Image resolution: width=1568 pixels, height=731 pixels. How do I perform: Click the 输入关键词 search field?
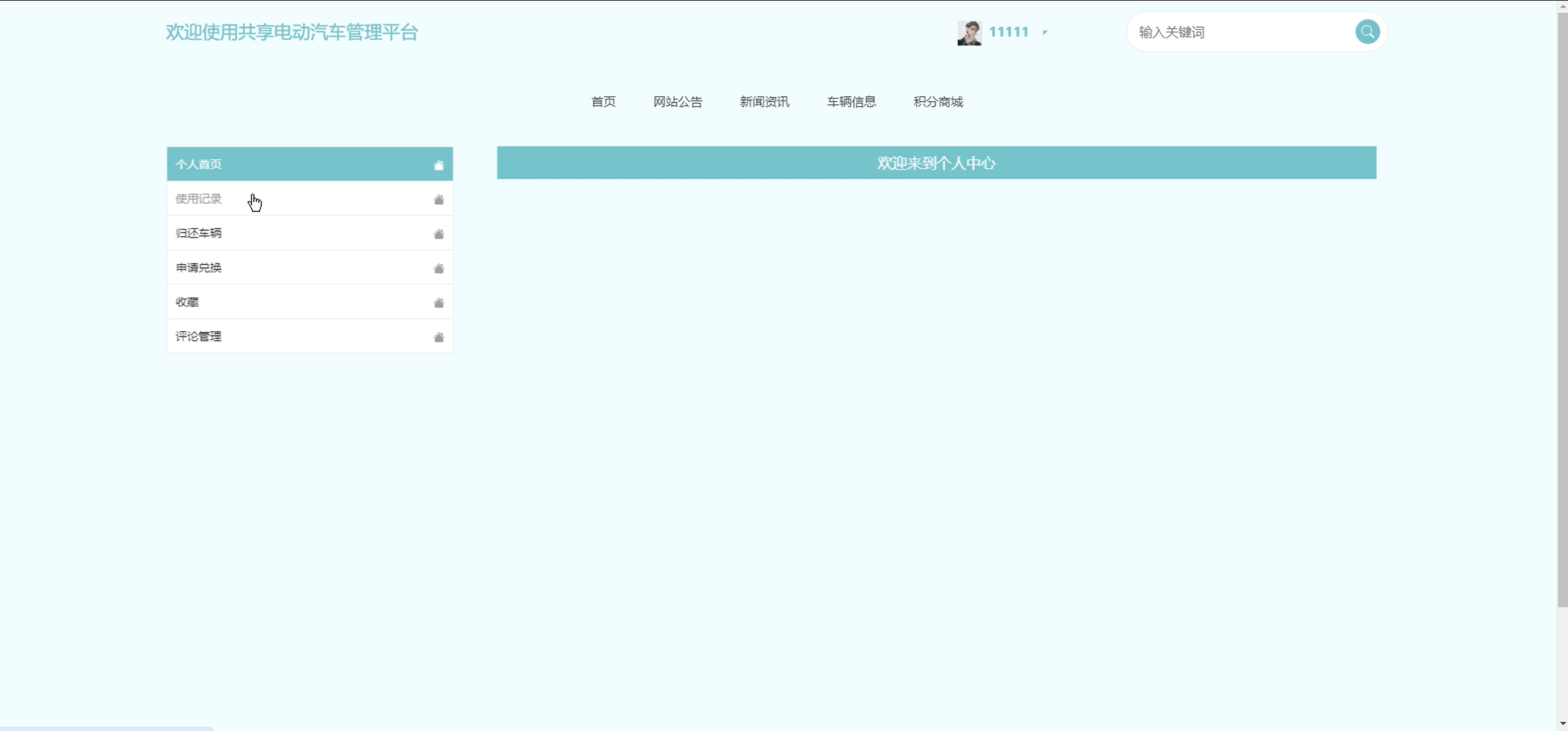pyautogui.click(x=1239, y=32)
